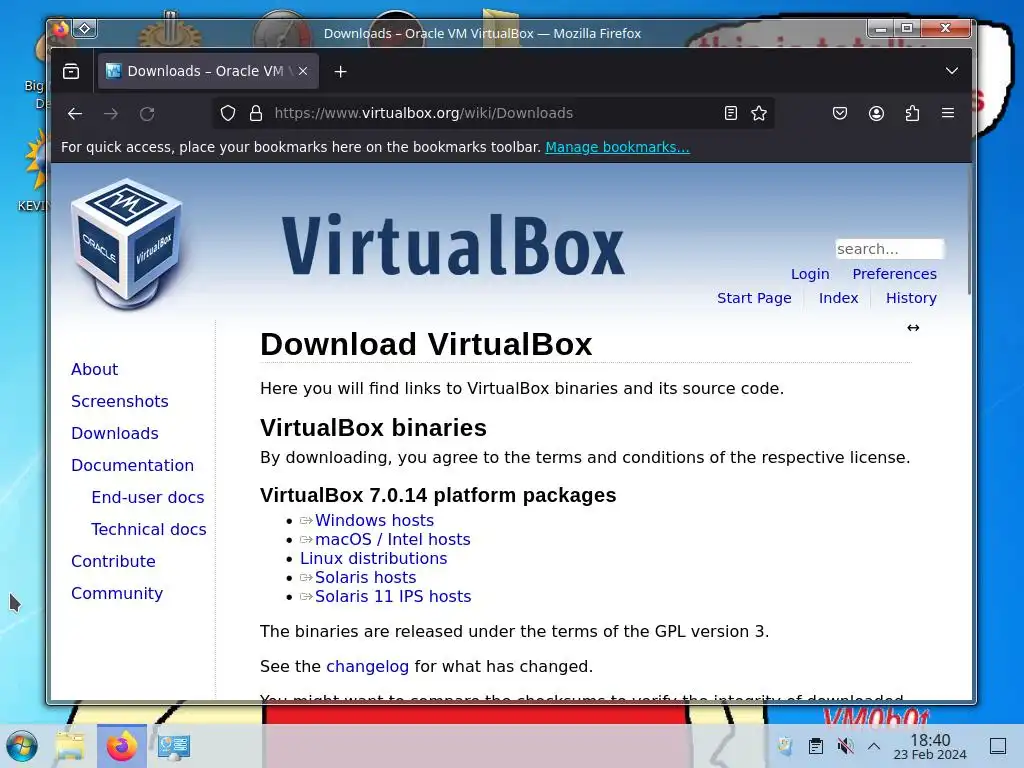Open Documentation in sidebar
Viewport: 1024px width, 768px height.
(133, 466)
